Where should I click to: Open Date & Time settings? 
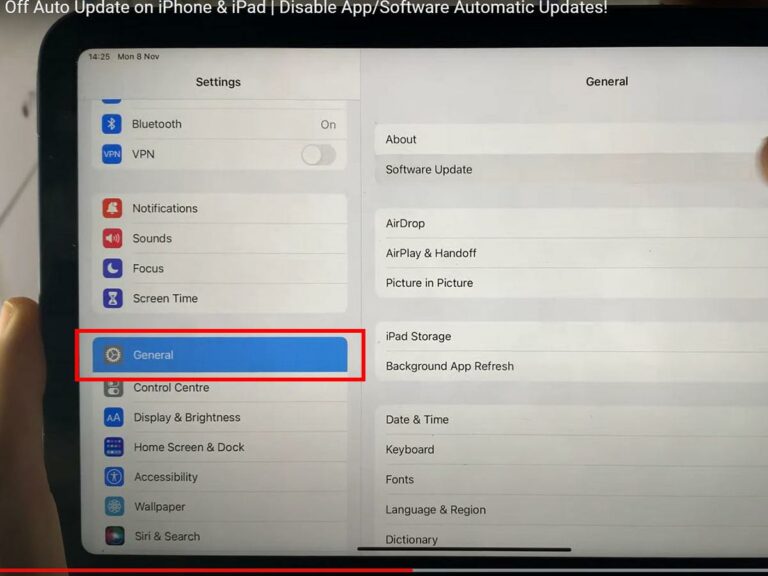click(571, 420)
